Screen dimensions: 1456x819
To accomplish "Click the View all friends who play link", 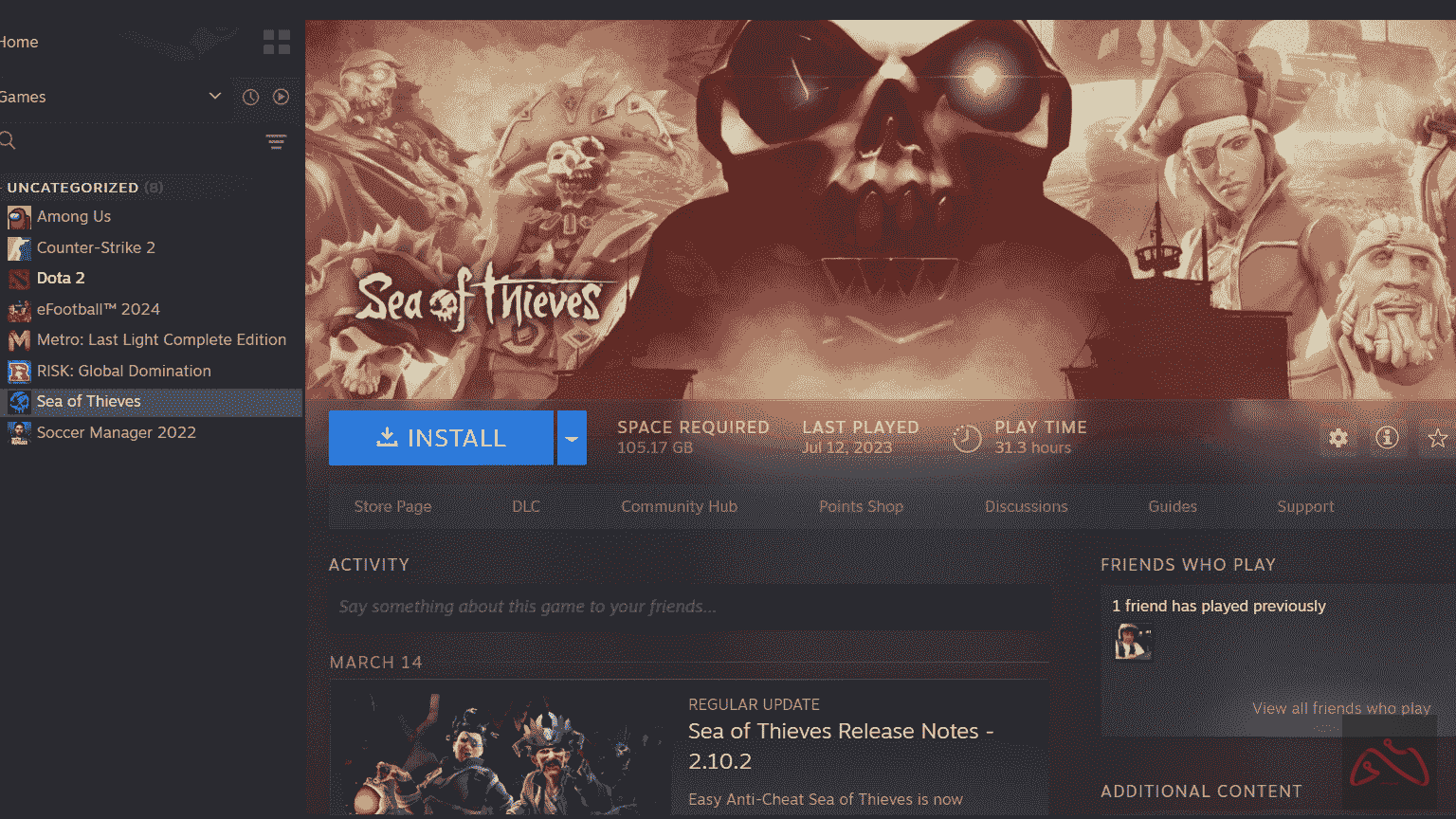I will pyautogui.click(x=1340, y=708).
